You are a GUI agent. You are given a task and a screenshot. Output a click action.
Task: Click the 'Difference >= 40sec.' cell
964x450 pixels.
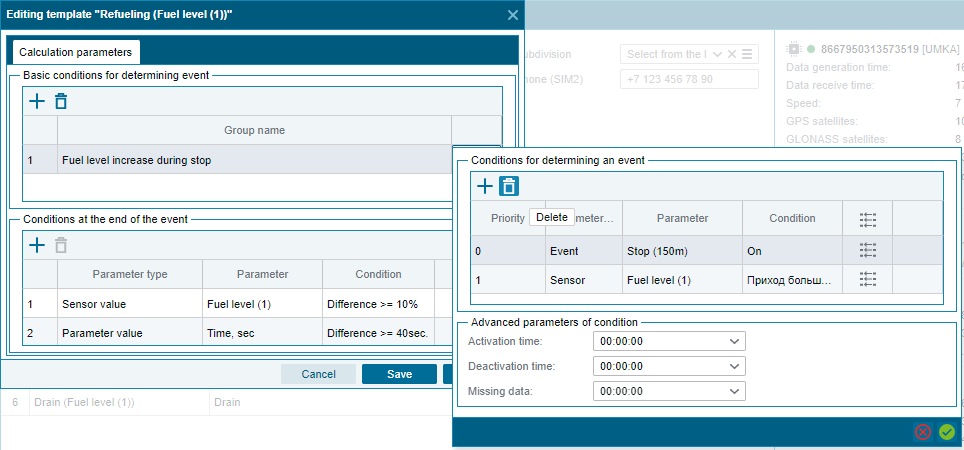coord(378,333)
